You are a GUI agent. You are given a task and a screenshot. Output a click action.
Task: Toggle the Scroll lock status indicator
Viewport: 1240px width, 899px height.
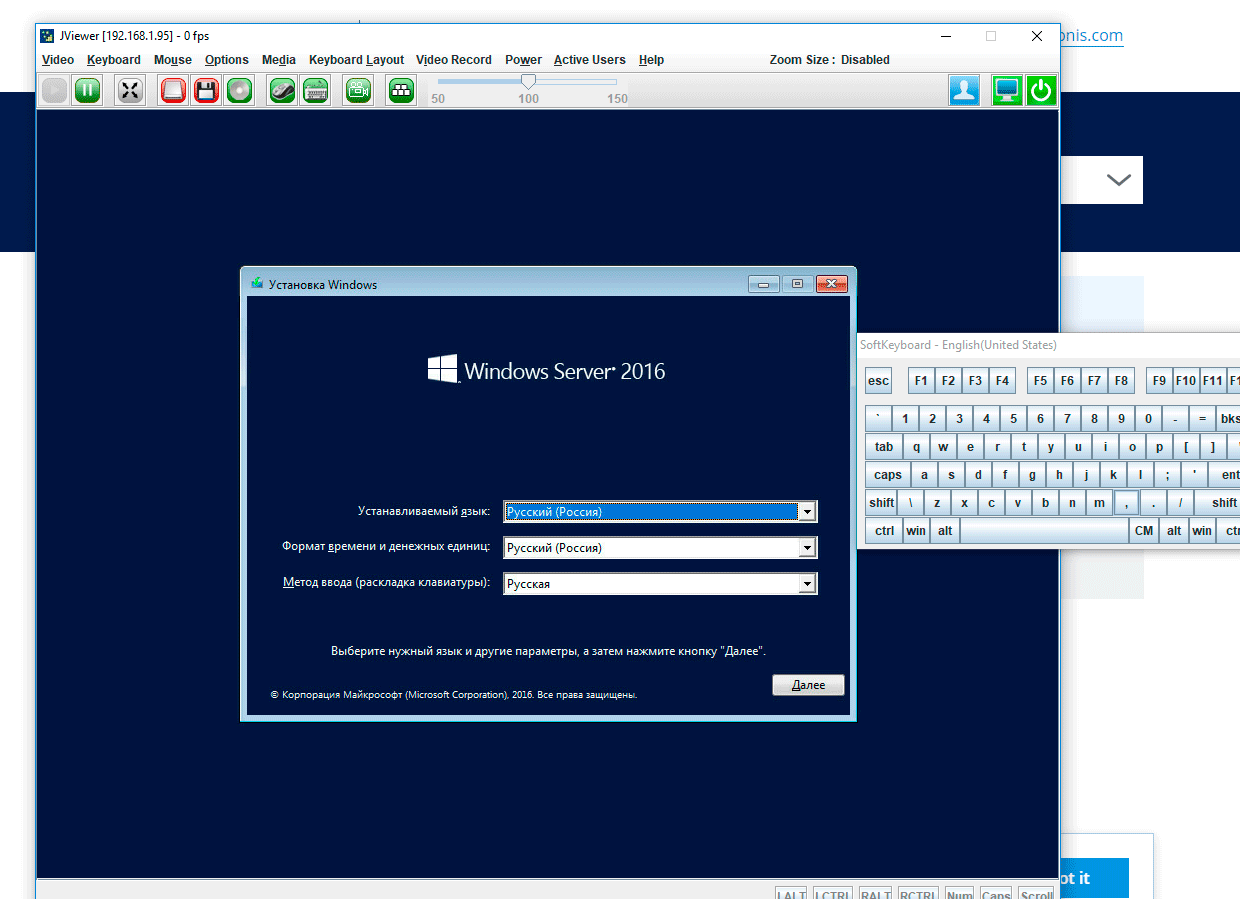pos(1036,895)
